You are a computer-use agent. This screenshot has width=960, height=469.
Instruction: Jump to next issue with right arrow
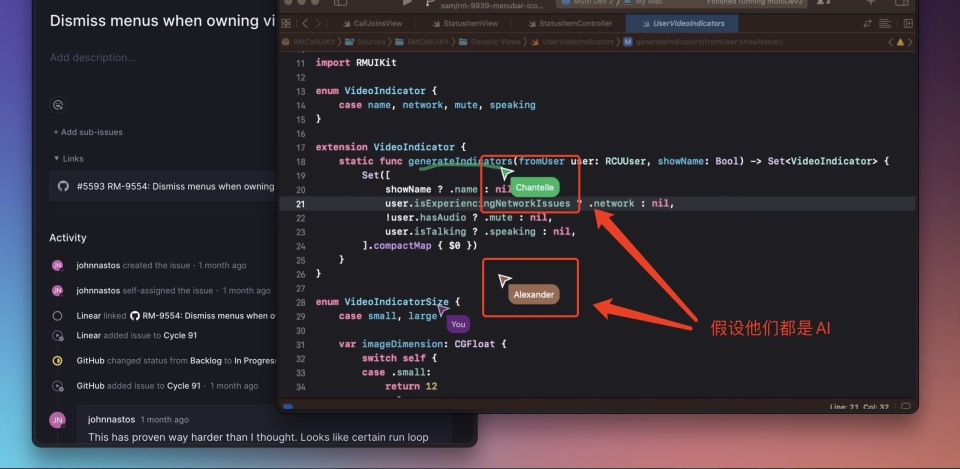910,42
